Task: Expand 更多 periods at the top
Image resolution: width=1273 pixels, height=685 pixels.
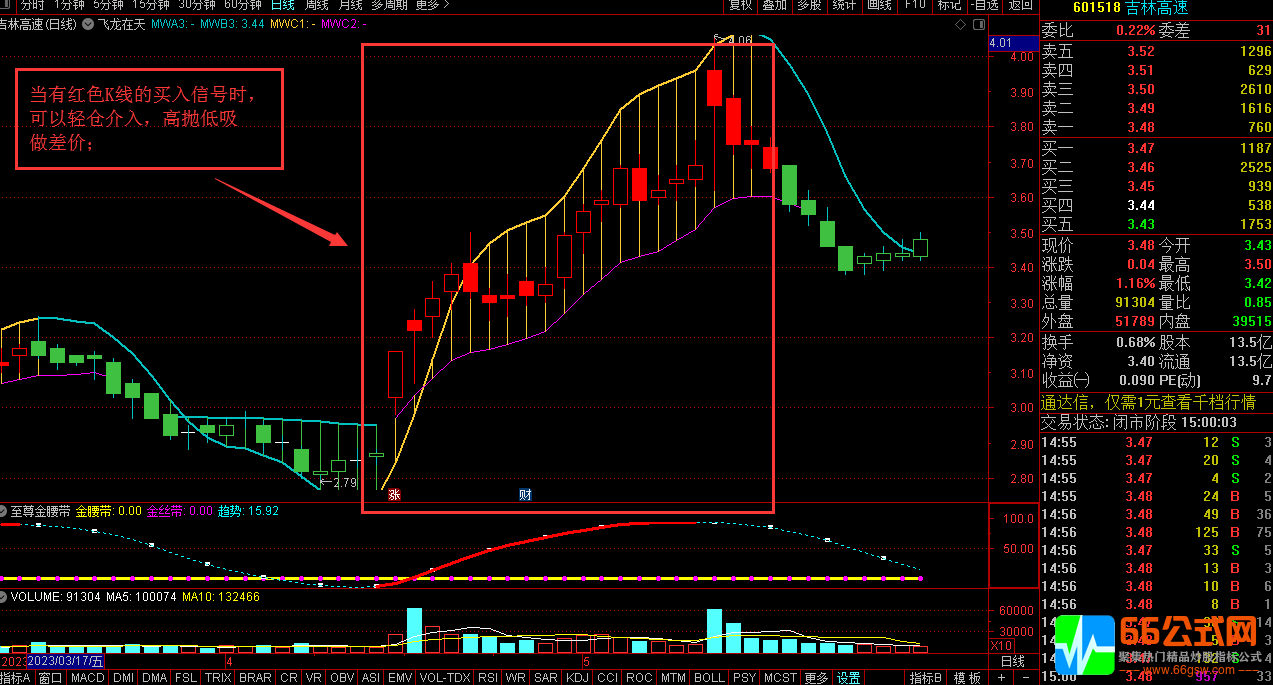Action: click(432, 5)
